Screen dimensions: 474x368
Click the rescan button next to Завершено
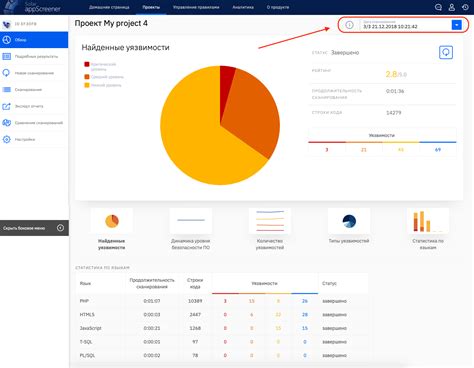tap(446, 52)
